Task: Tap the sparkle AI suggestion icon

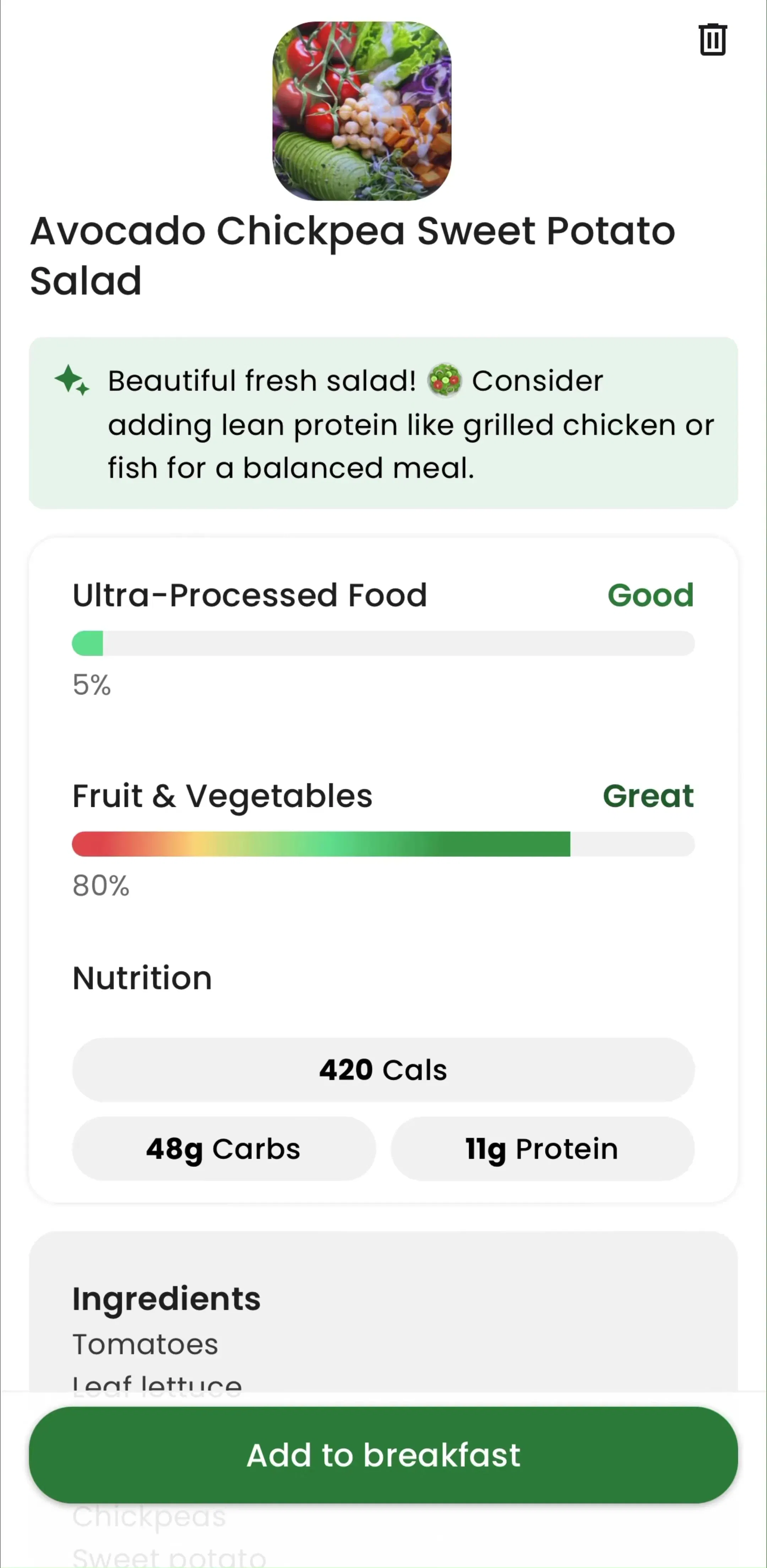Action: [72, 381]
